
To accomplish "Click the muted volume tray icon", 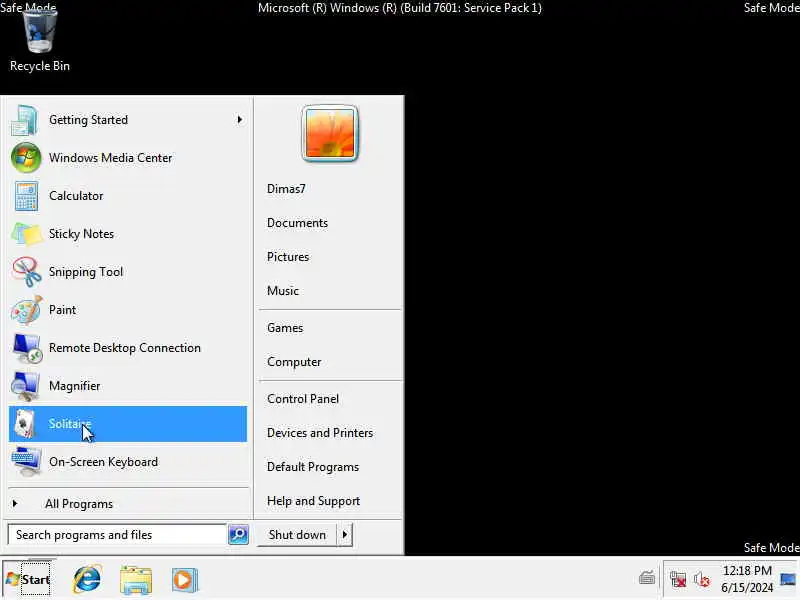I will 702,580.
